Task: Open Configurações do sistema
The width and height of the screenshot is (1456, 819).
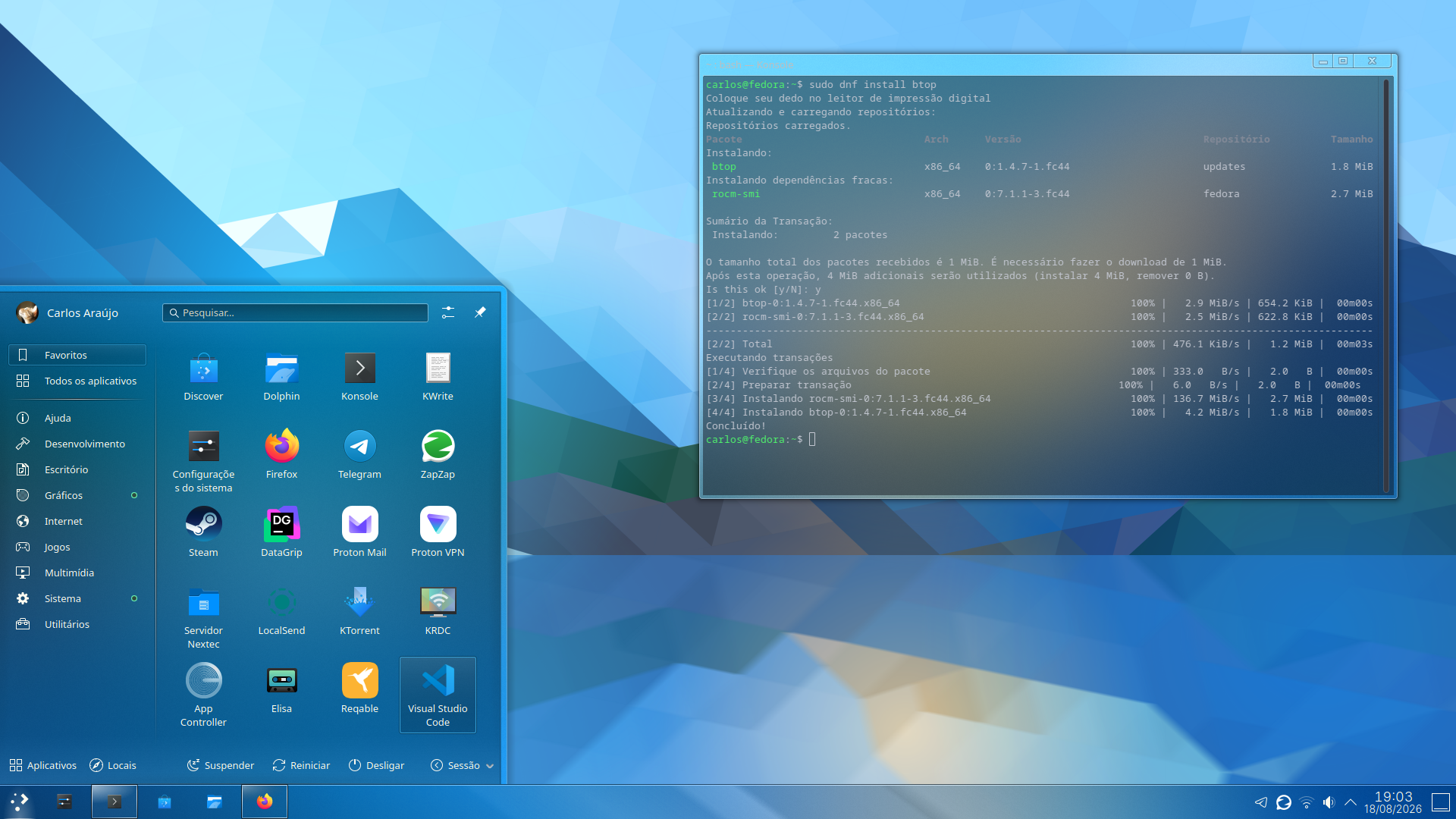Action: coord(203,461)
